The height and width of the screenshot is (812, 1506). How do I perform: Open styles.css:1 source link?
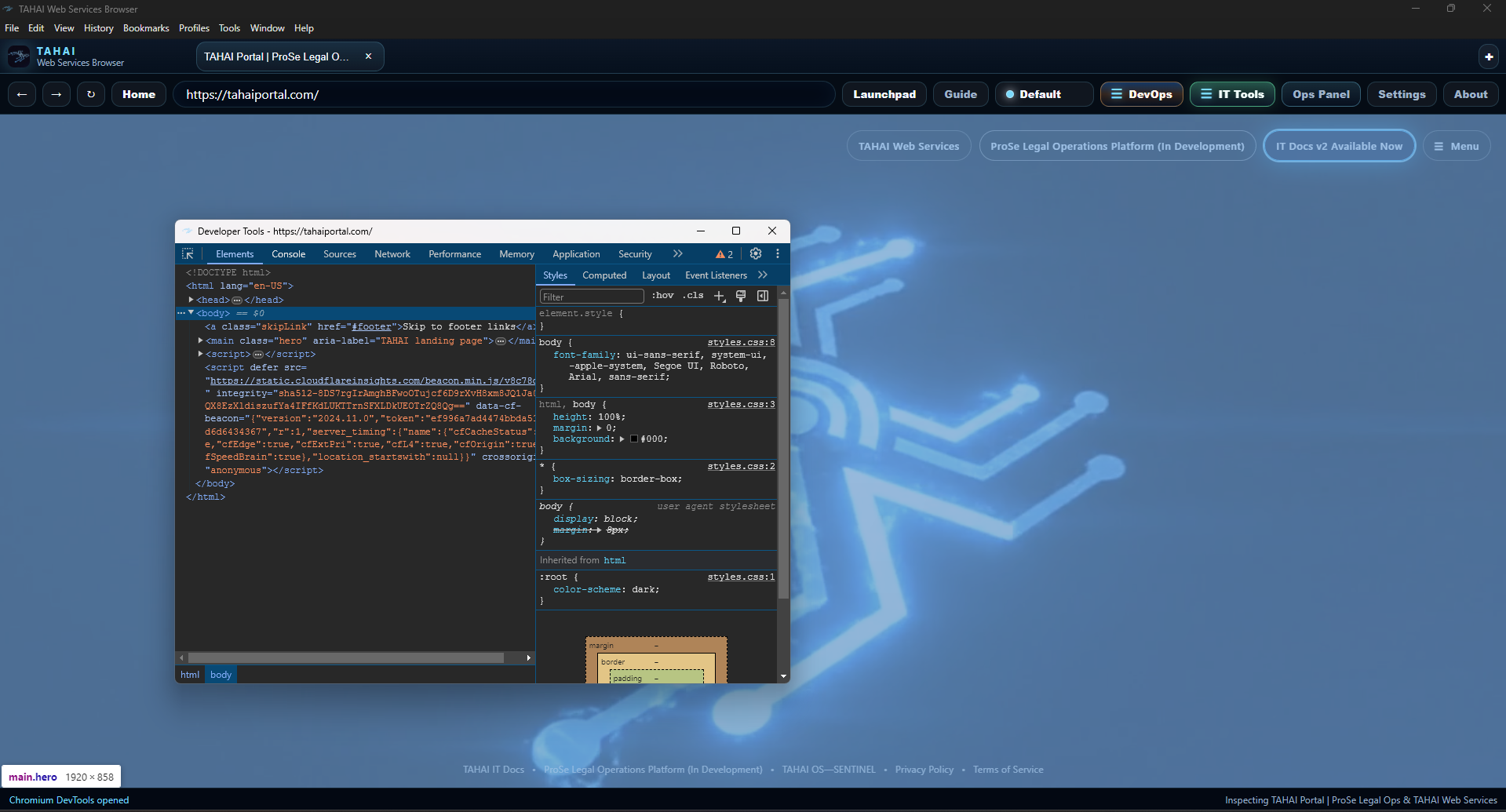tap(741, 577)
